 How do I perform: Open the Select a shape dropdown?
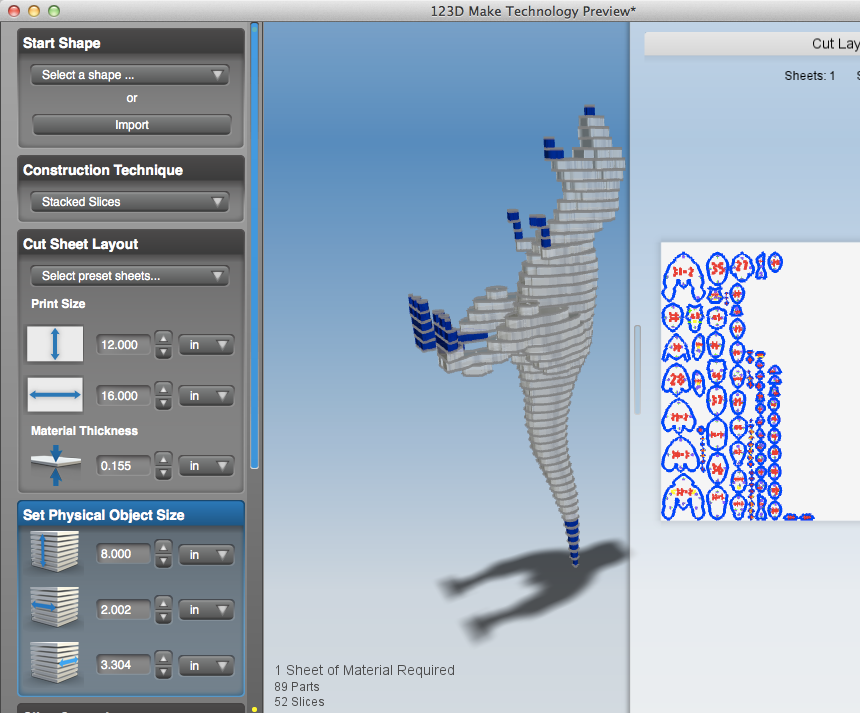click(x=130, y=75)
